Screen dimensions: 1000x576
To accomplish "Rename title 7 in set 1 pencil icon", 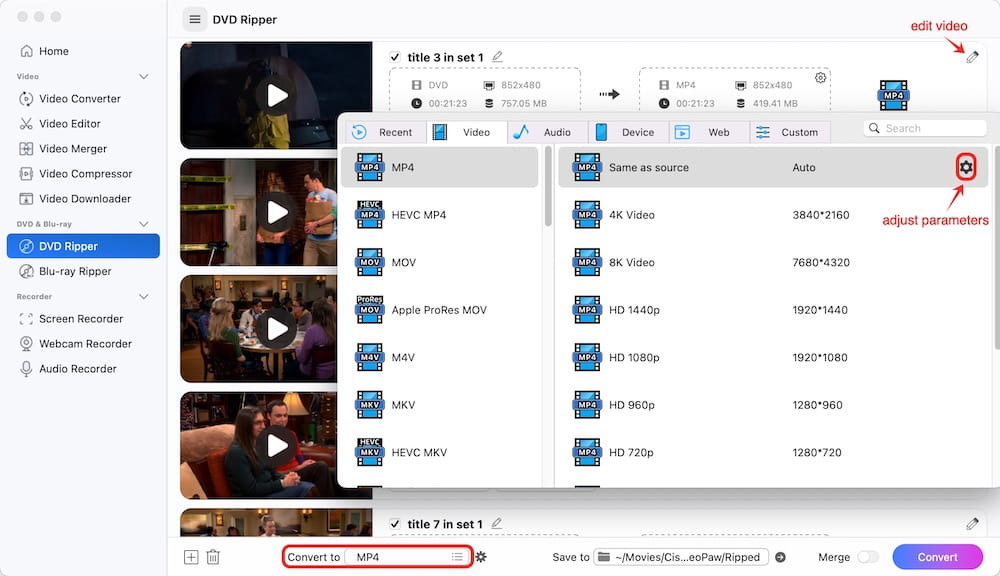I will (x=497, y=524).
